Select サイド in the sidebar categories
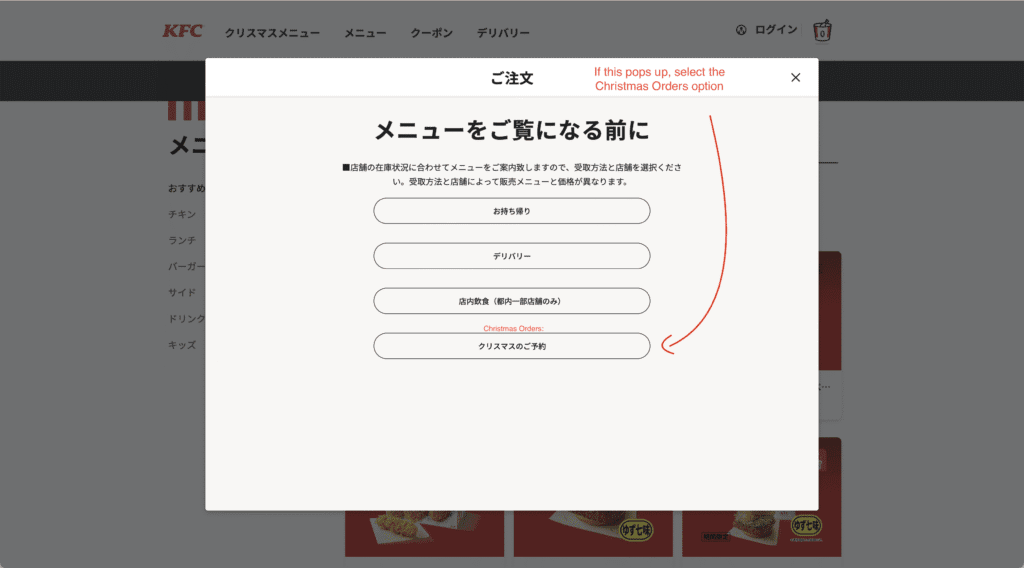The image size is (1024, 568). pyautogui.click(x=182, y=292)
